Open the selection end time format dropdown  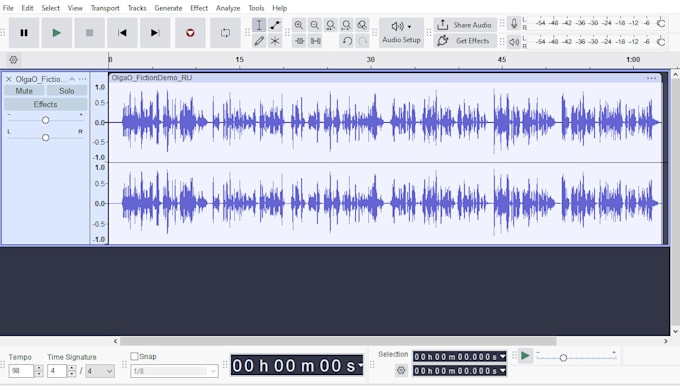tap(503, 371)
